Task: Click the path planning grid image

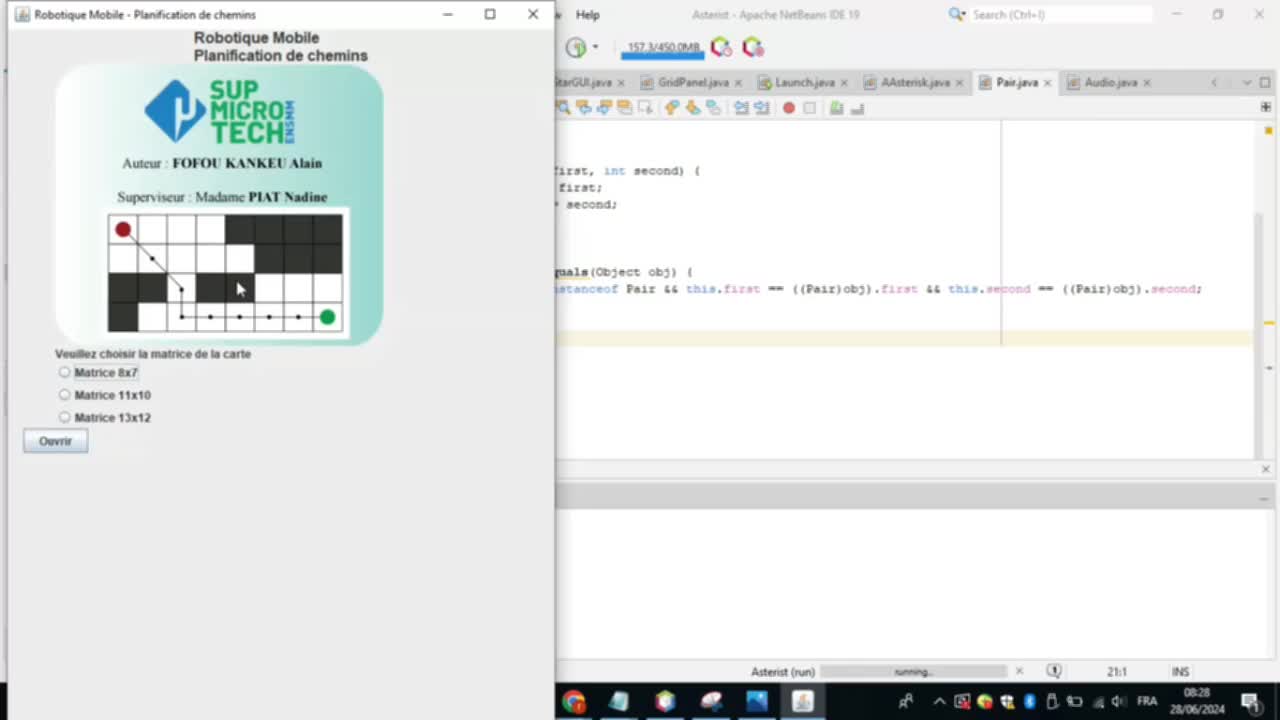Action: [x=228, y=273]
